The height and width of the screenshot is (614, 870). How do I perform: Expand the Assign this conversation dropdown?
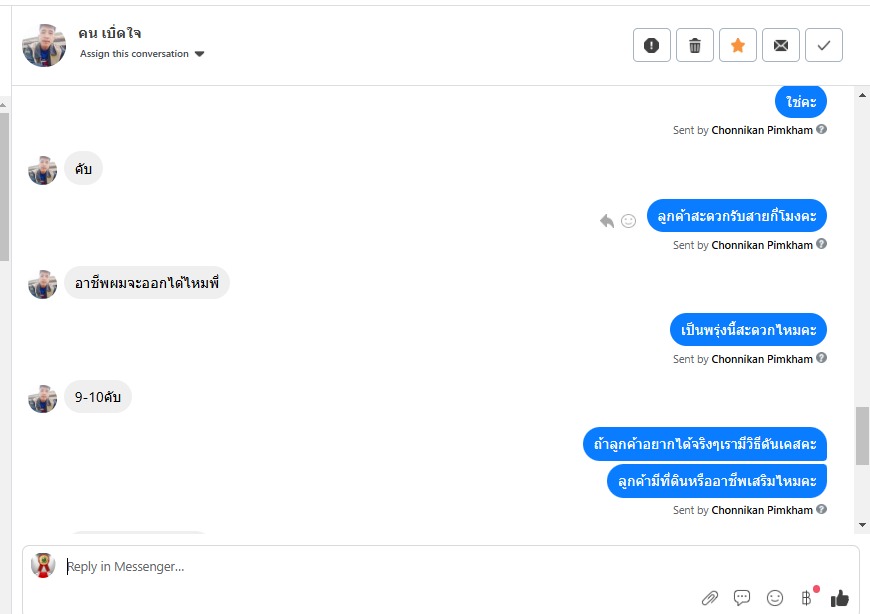pyautogui.click(x=142, y=54)
